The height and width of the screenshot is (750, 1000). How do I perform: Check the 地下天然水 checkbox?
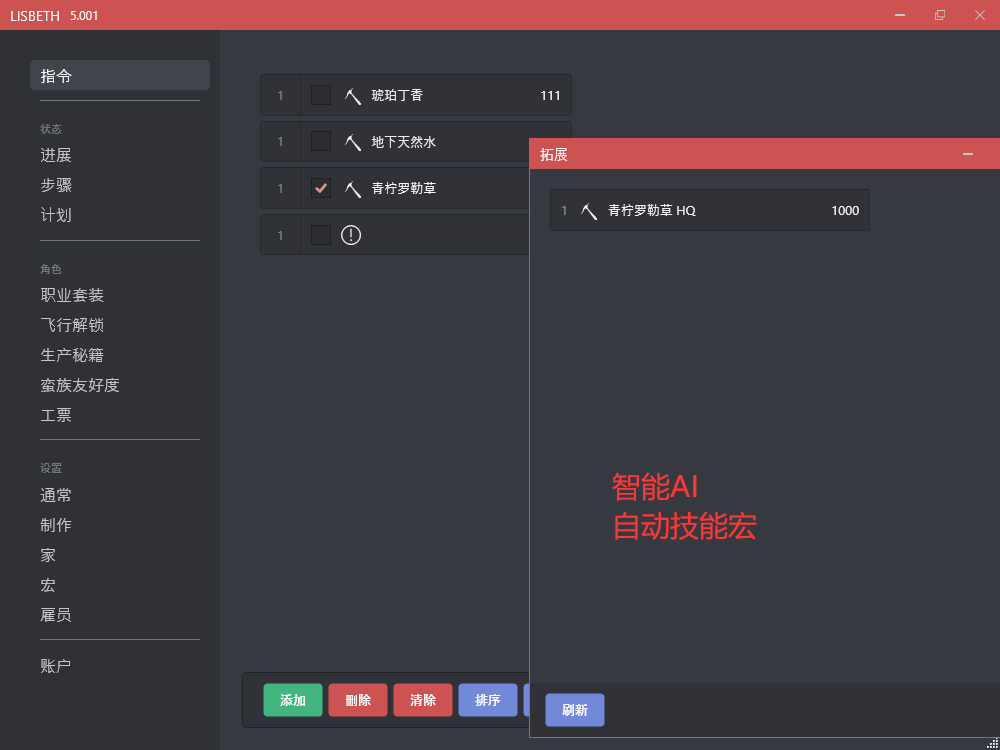pos(321,142)
